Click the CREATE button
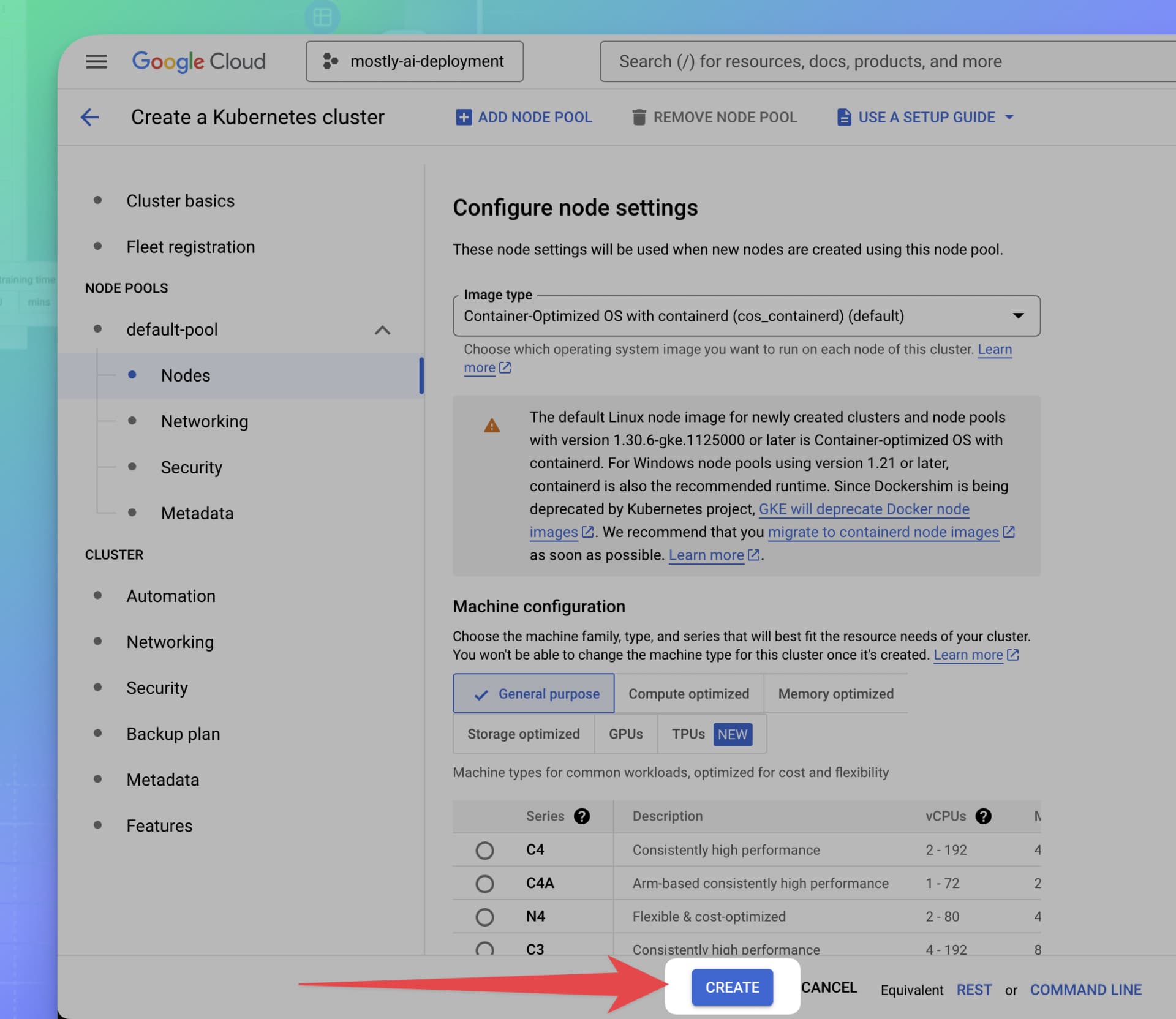 [x=732, y=987]
